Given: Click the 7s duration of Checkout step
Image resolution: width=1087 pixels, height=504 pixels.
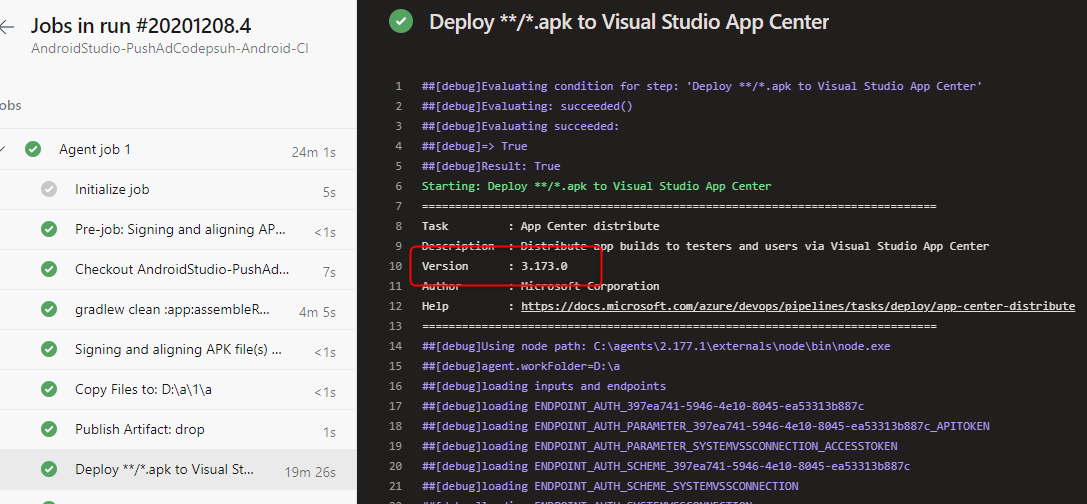Looking at the screenshot, I should click(x=329, y=272).
